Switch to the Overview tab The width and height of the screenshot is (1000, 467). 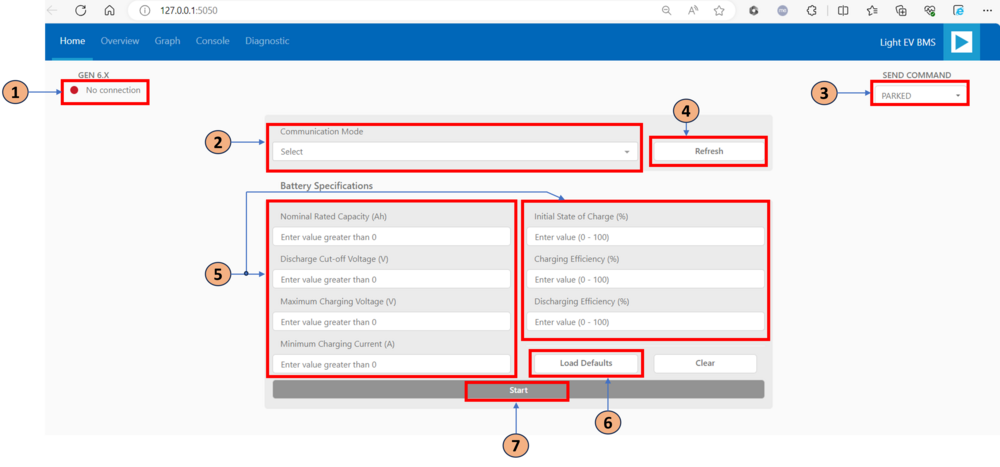tap(120, 41)
